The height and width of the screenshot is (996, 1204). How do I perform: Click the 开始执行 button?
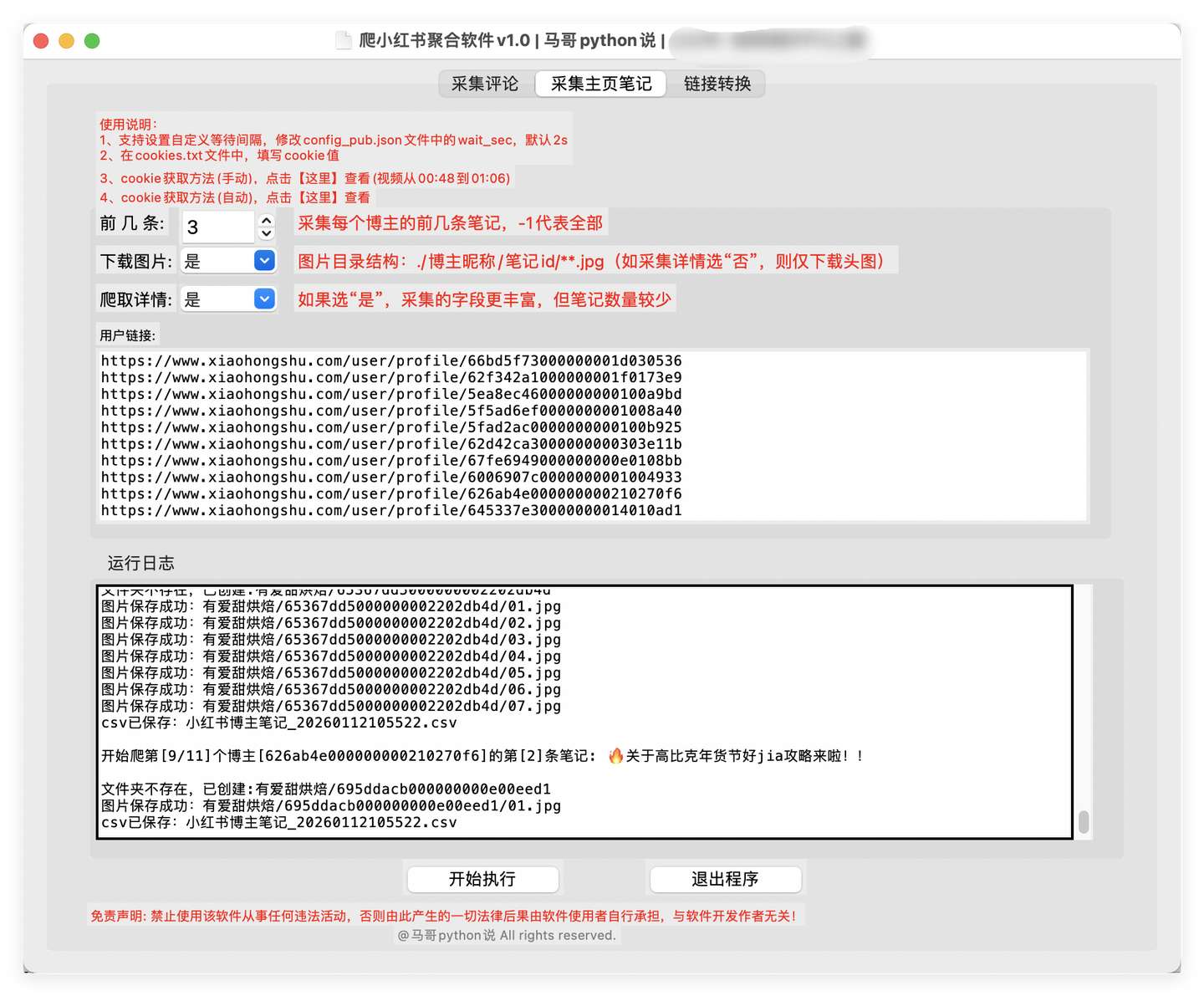tap(482, 879)
